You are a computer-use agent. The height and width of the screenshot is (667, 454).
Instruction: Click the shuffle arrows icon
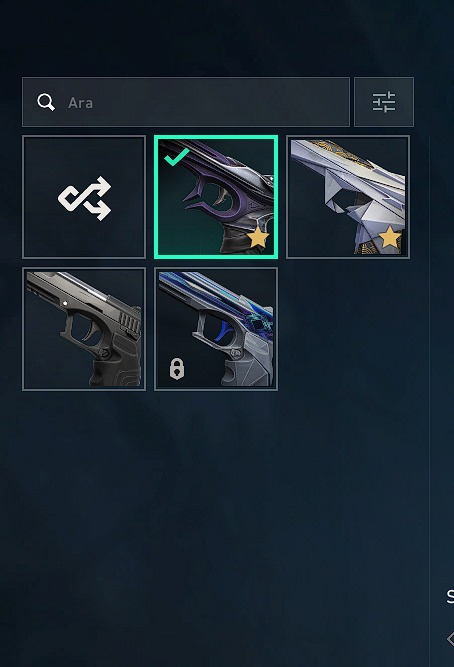pyautogui.click(x=85, y=198)
